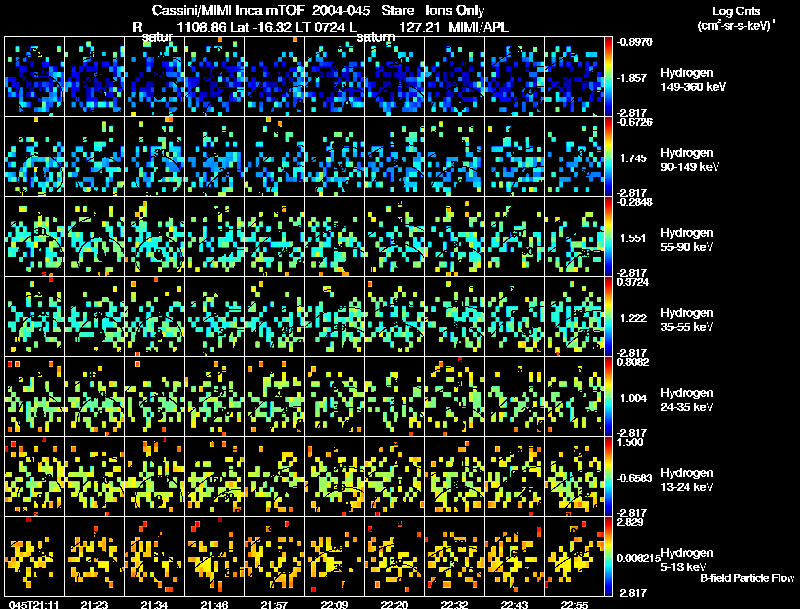This screenshot has height=609, width=800.
Task: Click the Hydrogen 149-360 keV row label
Action: 693,80
